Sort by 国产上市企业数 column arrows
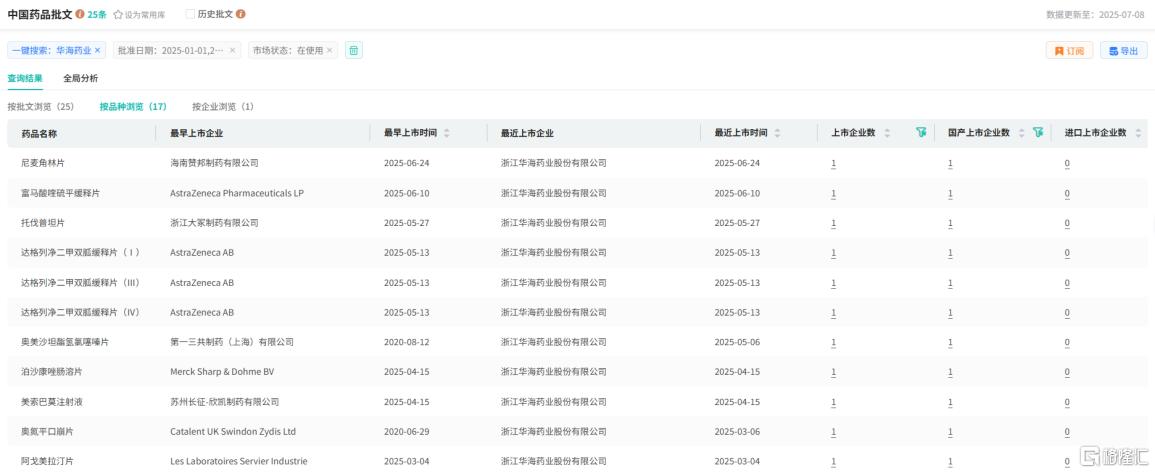Screen dimensions: 1155x473 point(1022,133)
